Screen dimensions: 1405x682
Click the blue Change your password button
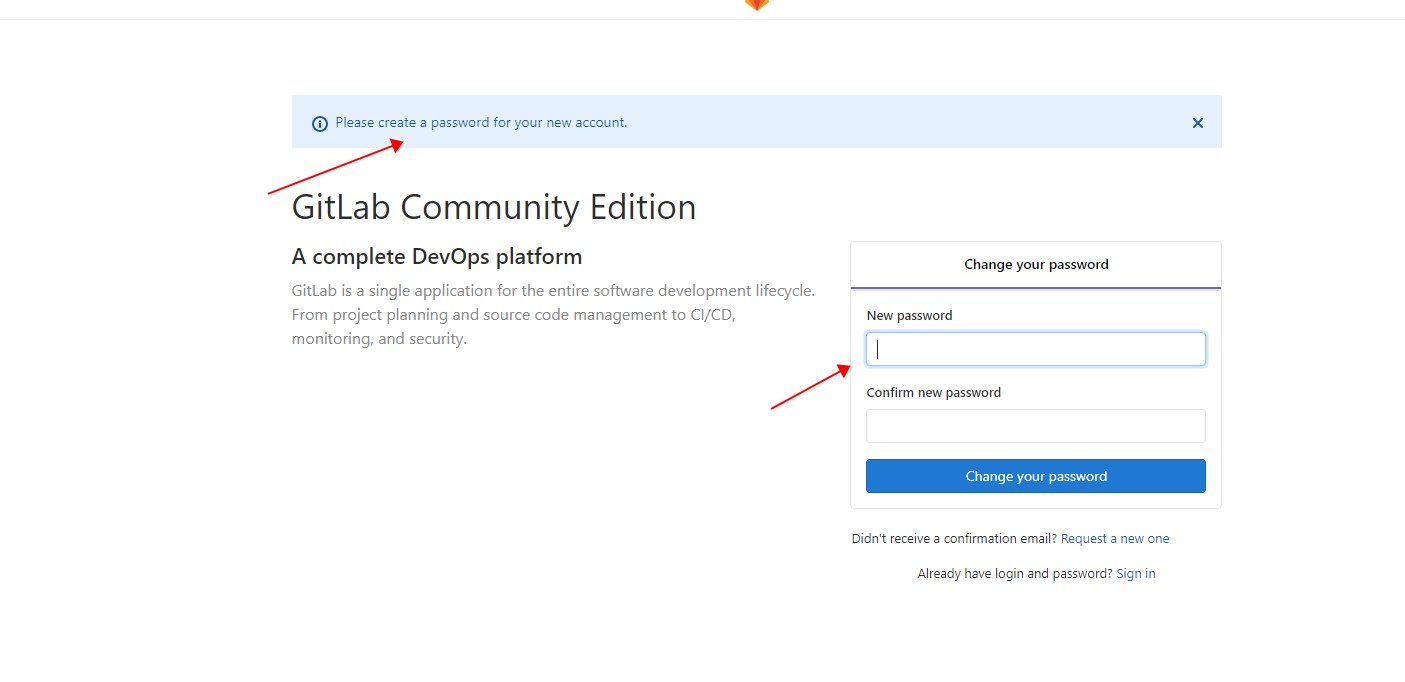pos(1035,476)
